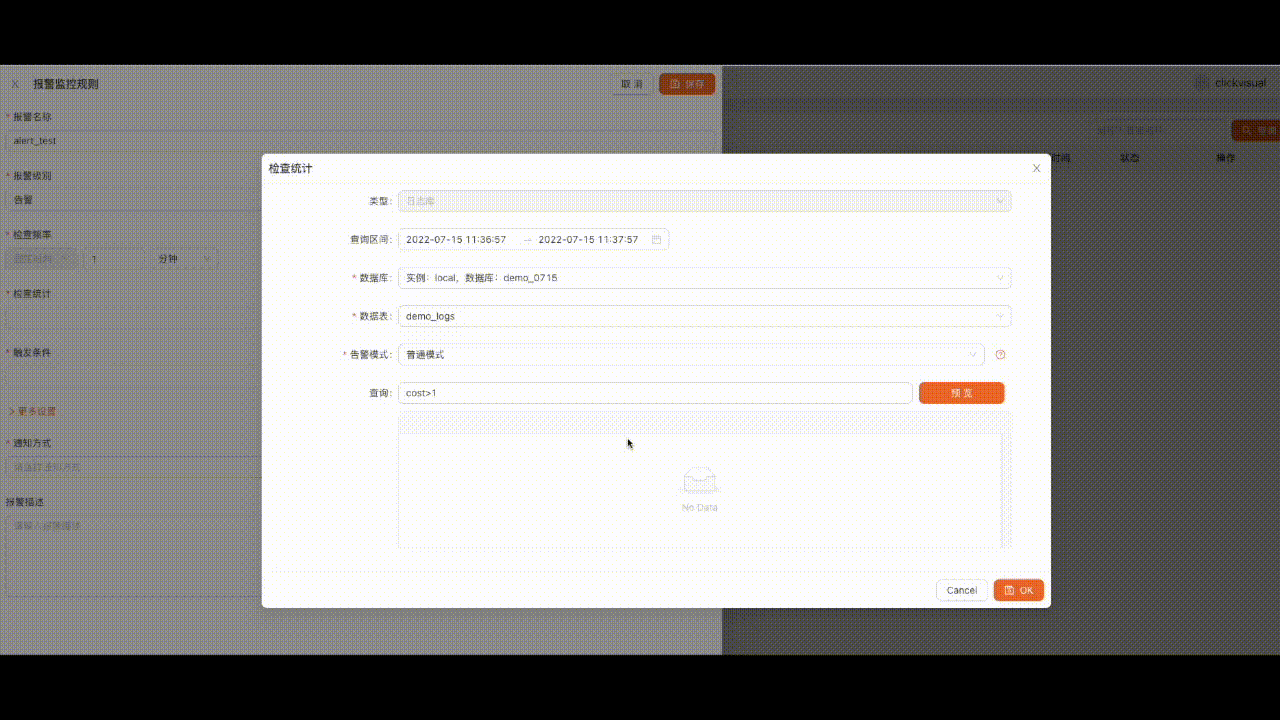Open the 分钟 unit dropdown under 检查频率
Screen dimensions: 1280x720
pos(184,259)
